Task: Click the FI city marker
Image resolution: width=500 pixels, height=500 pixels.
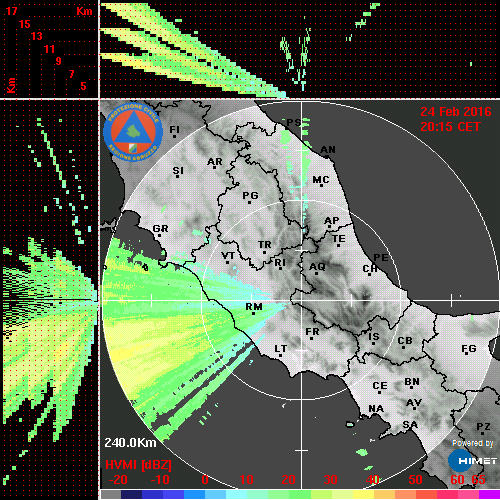Action: (174, 136)
